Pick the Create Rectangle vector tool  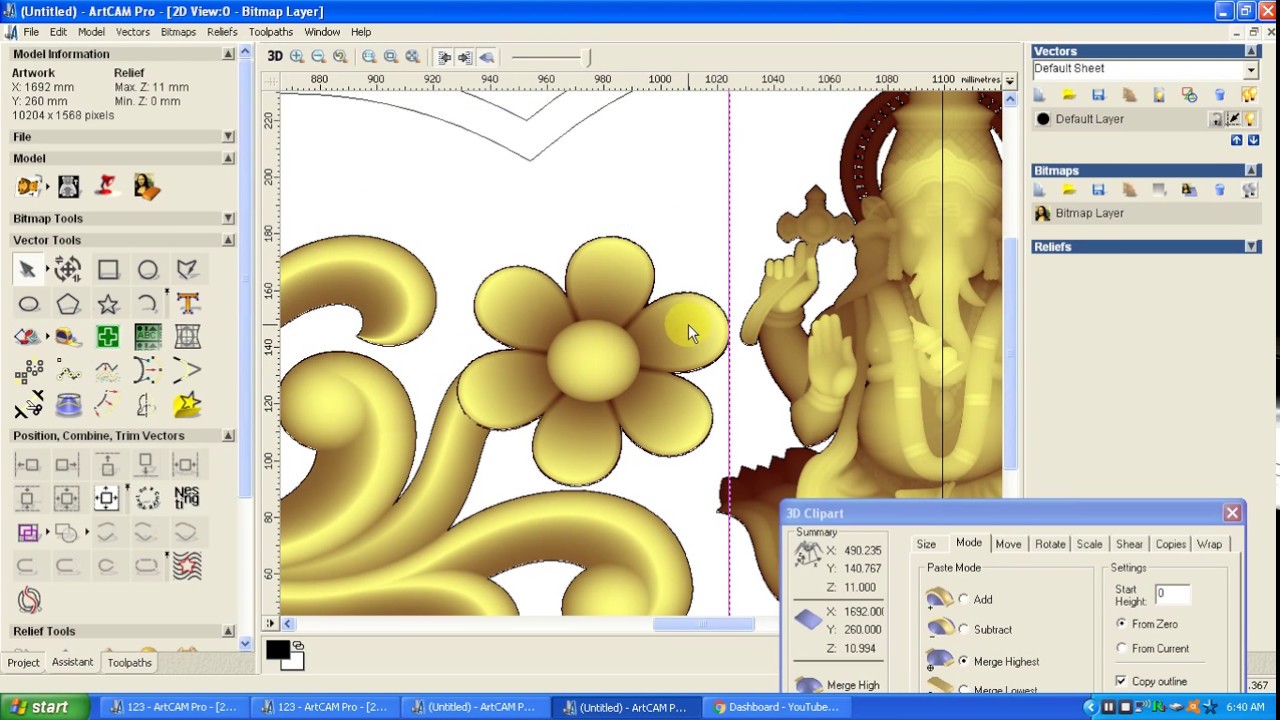[x=108, y=269]
